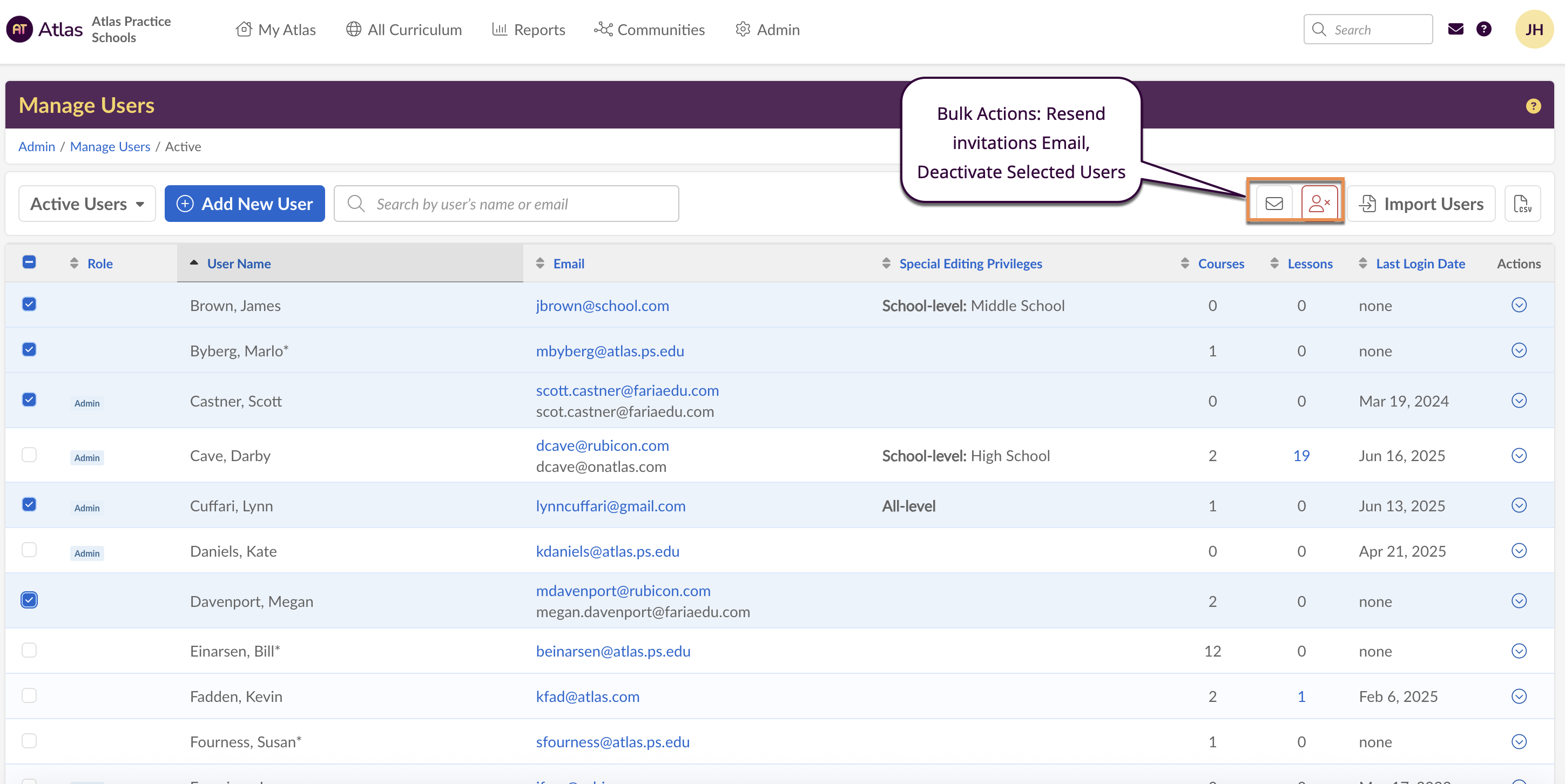
Task: Click the Add New User button
Action: pyautogui.click(x=245, y=204)
